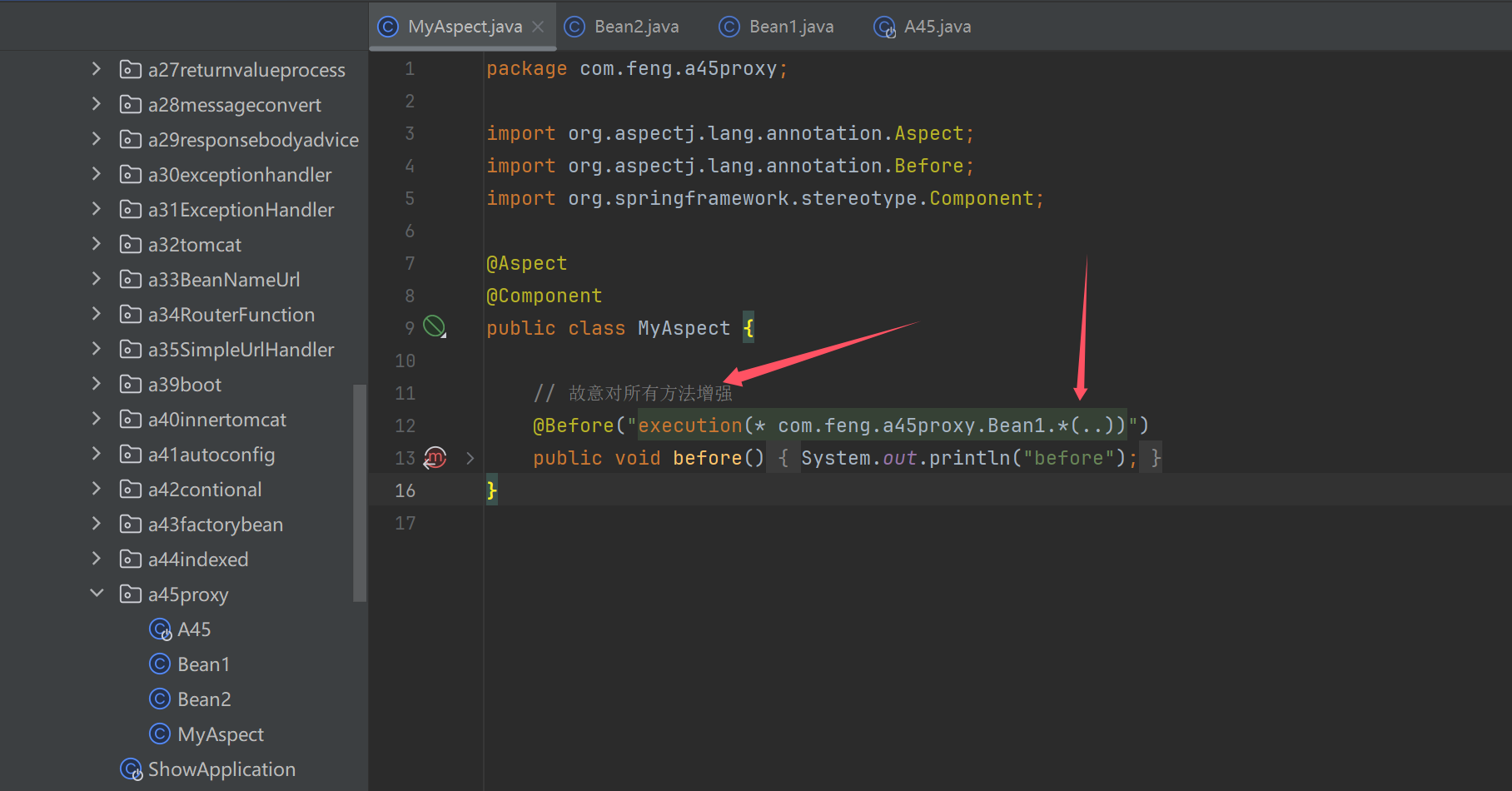
Task: Click the a44indexed package folder icon
Action: 131,559
